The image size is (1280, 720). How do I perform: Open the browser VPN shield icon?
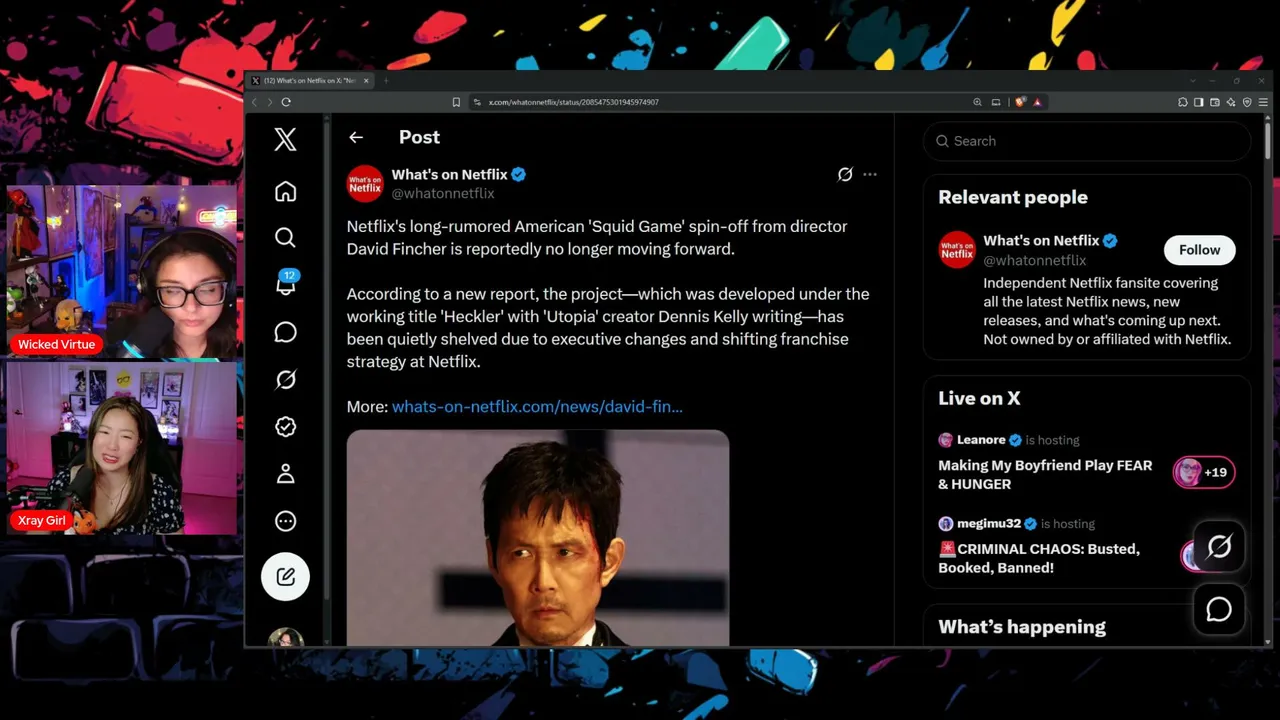coord(1247,102)
